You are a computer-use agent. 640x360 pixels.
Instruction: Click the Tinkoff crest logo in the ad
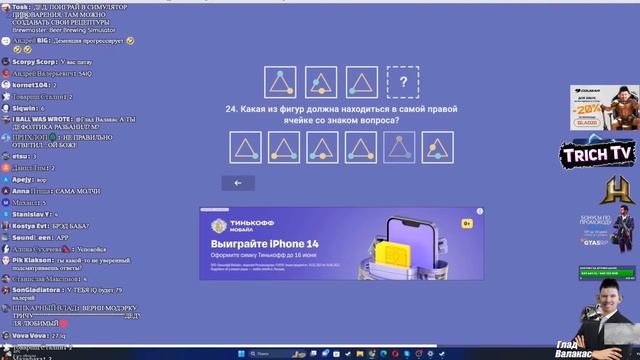coord(218,226)
